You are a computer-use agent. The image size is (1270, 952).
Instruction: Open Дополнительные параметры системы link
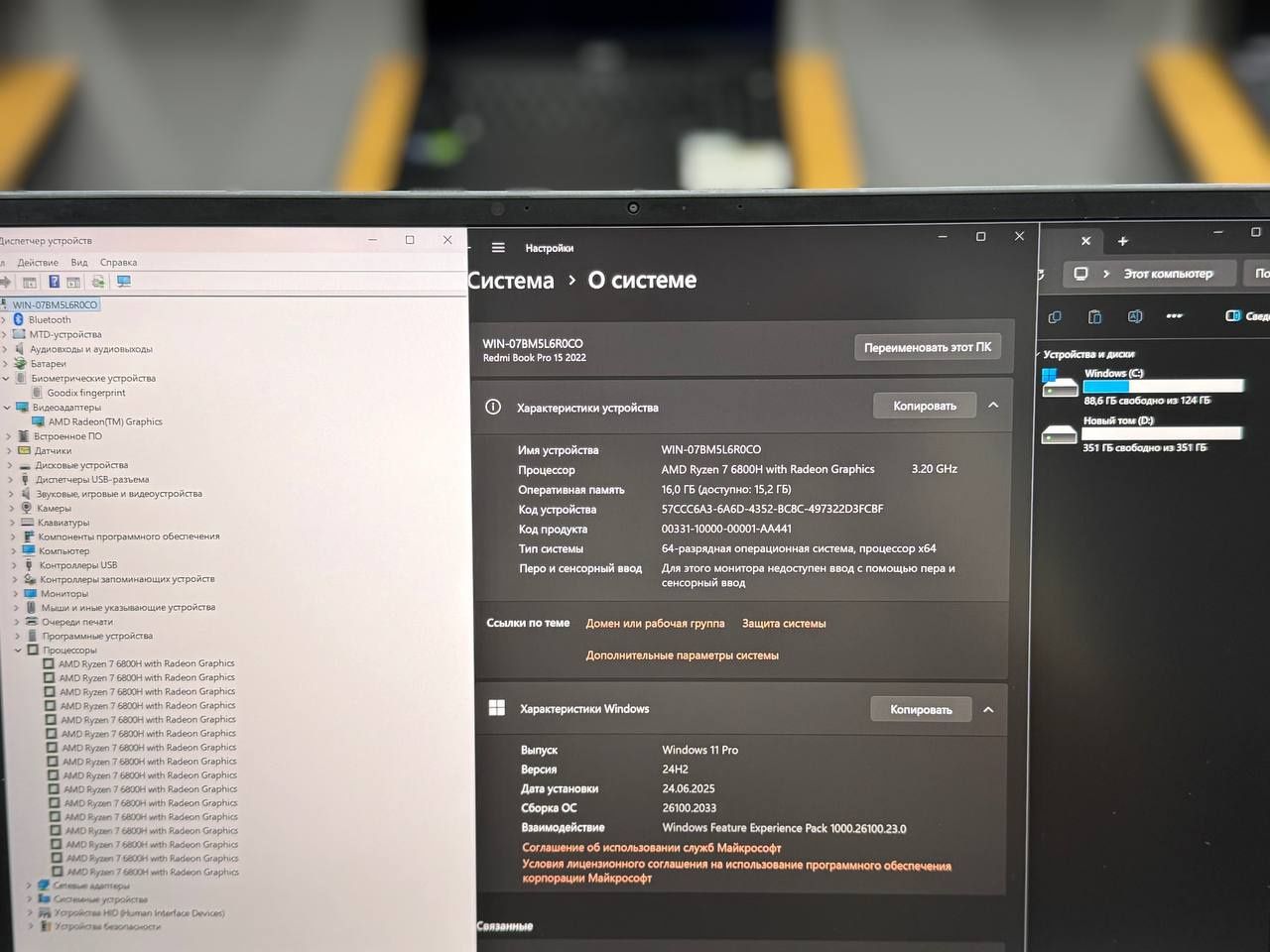pos(682,655)
